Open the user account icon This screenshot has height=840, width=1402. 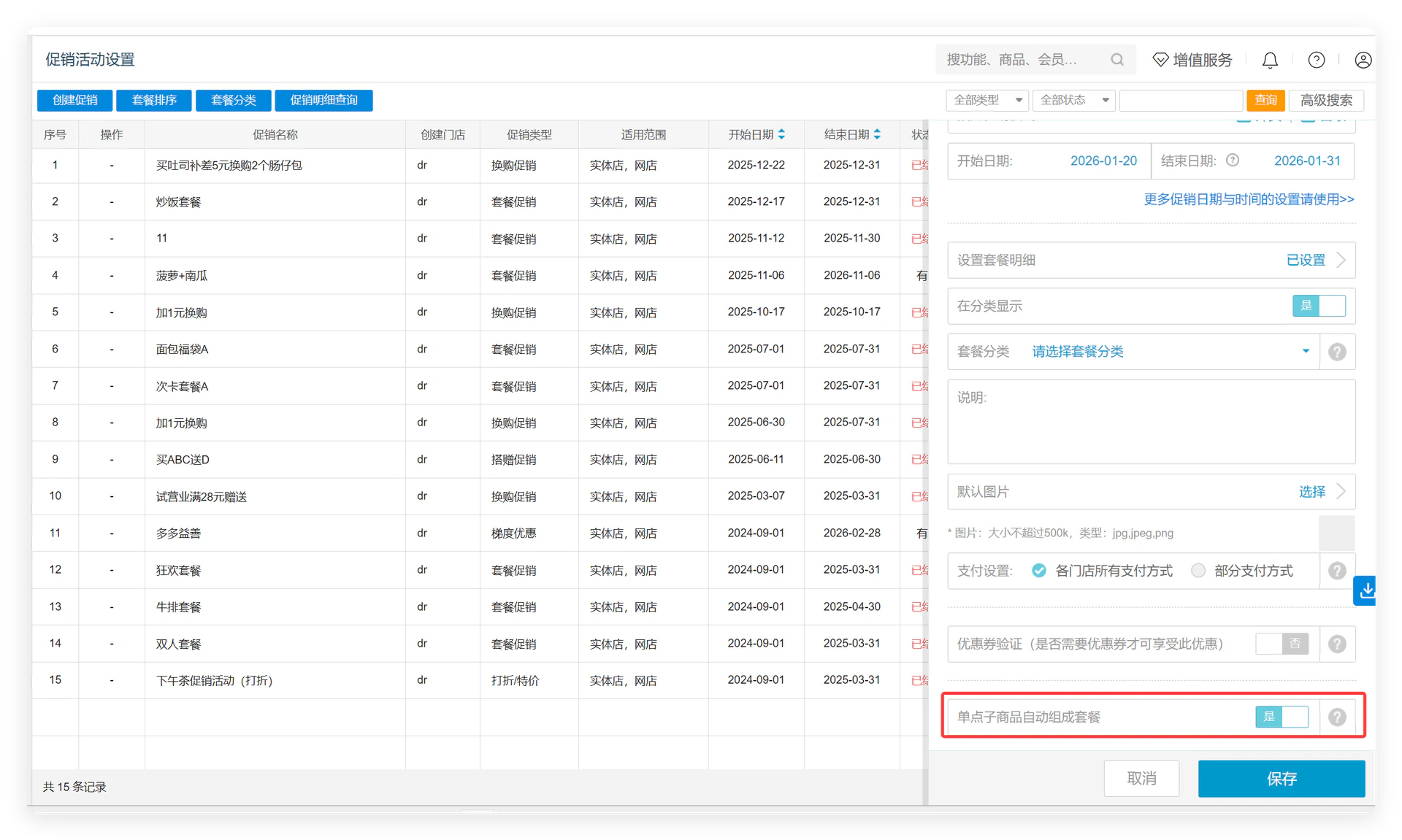[1363, 60]
